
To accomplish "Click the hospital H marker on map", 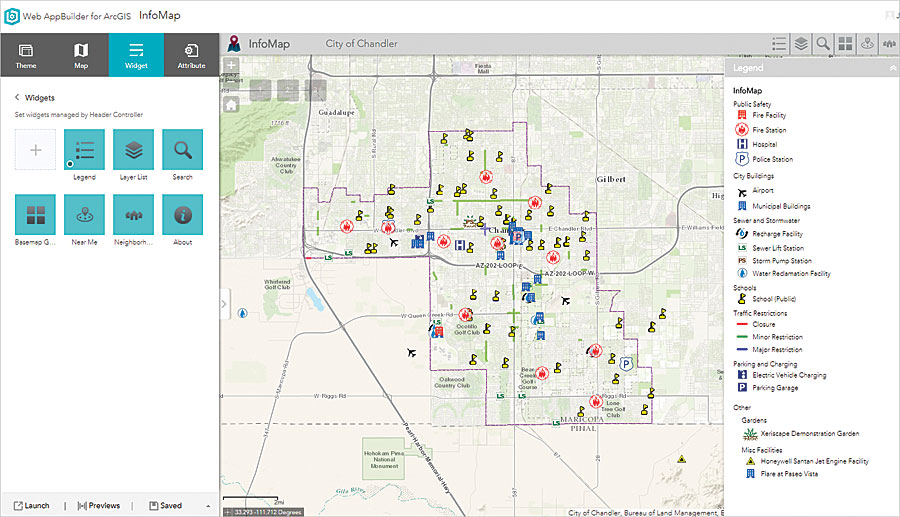I will click(459, 245).
